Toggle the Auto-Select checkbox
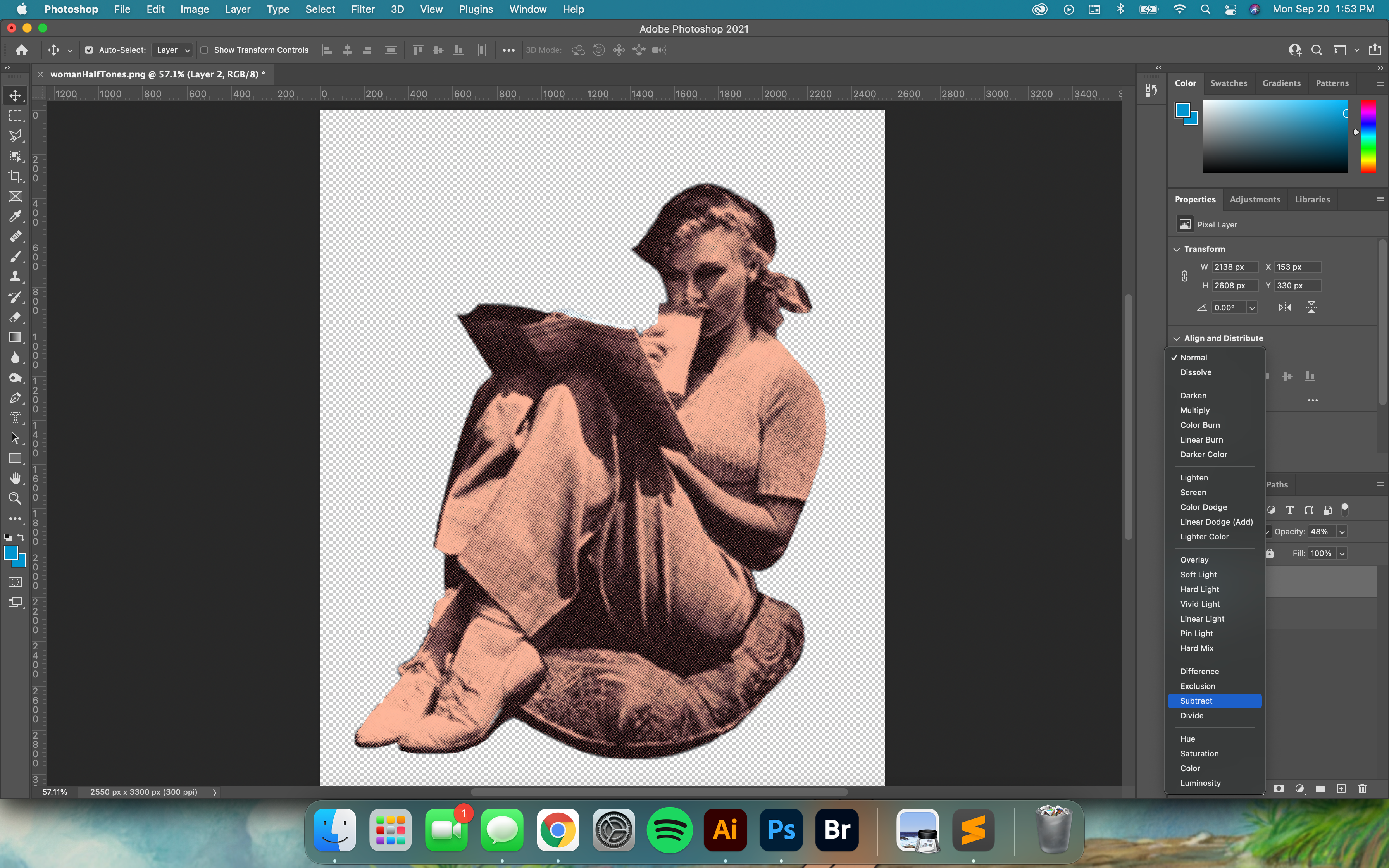The image size is (1389, 868). [89, 50]
